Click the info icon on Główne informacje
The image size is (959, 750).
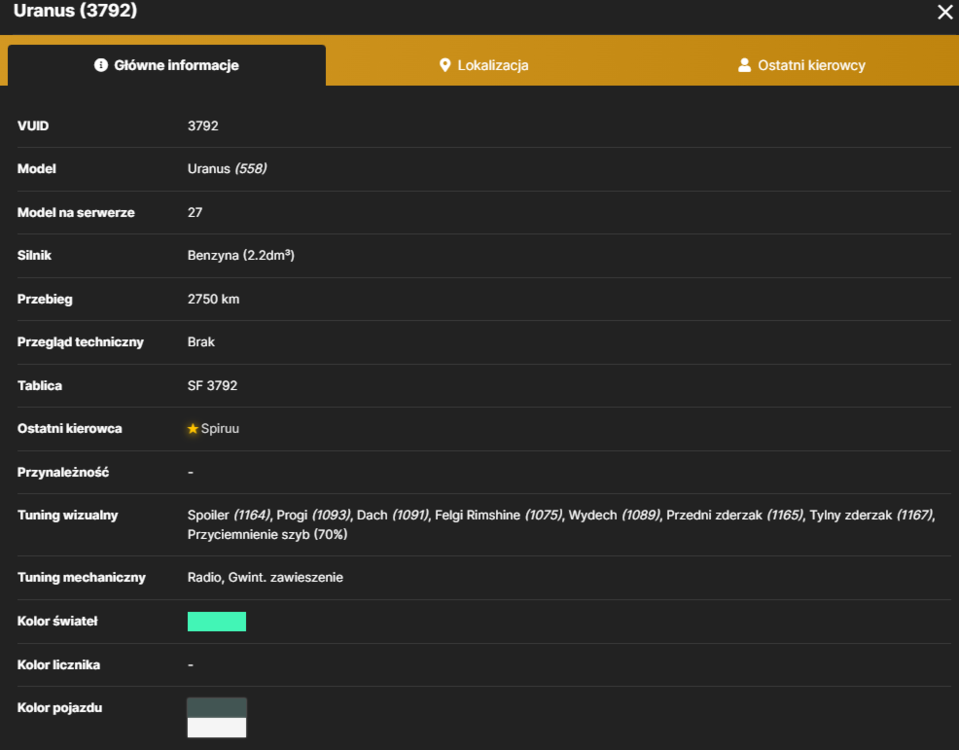coord(101,65)
